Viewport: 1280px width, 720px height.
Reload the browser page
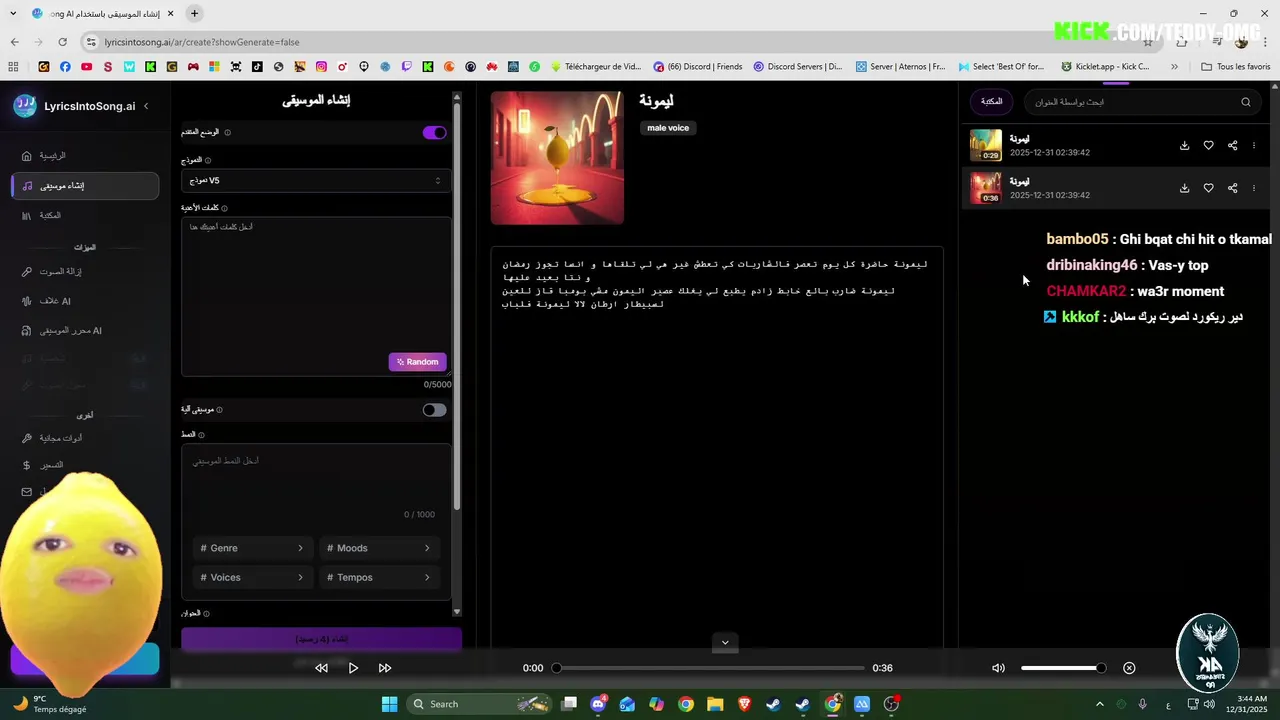[x=62, y=42]
